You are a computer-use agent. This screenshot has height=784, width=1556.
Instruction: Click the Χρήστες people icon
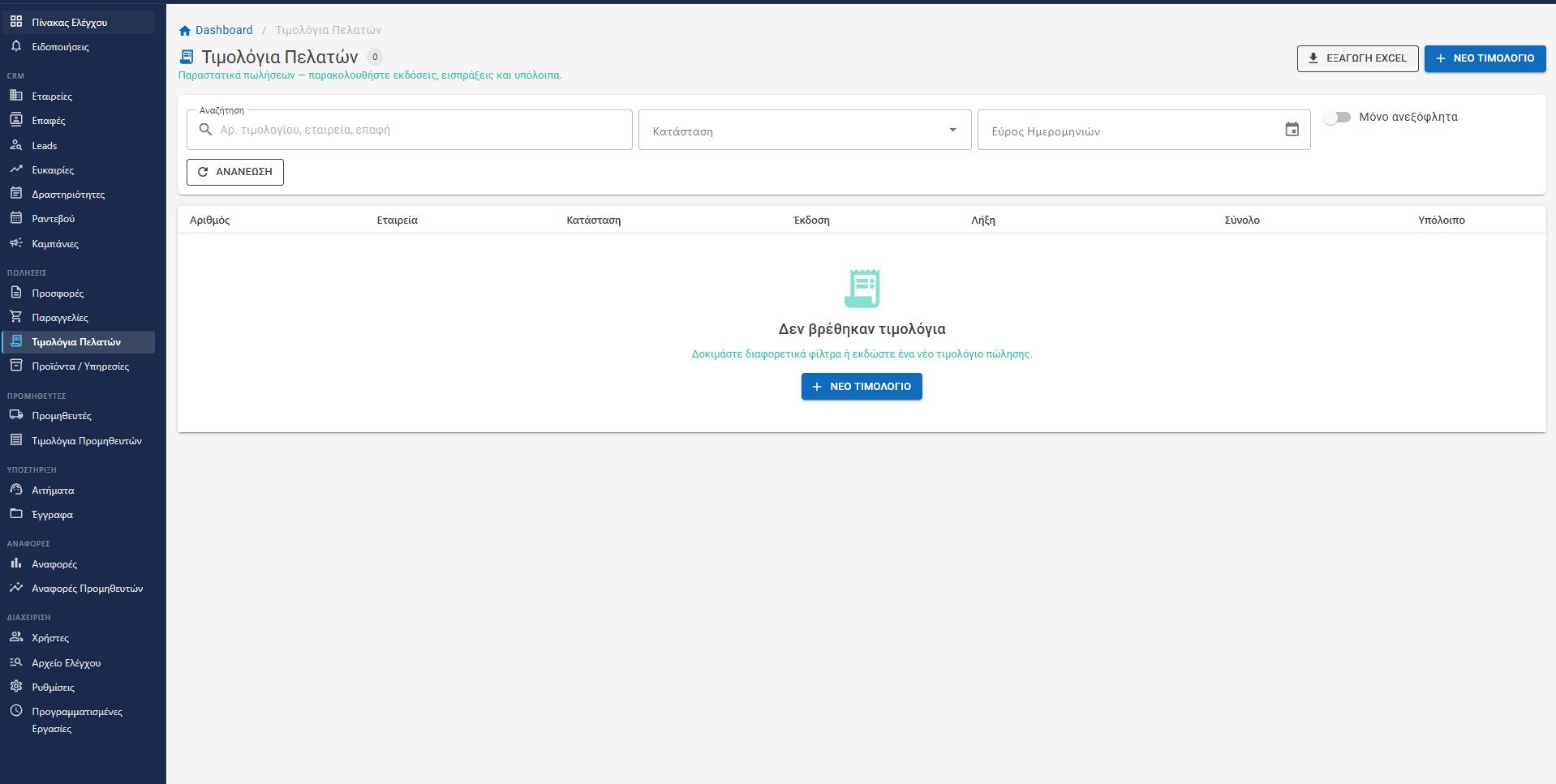[16, 637]
